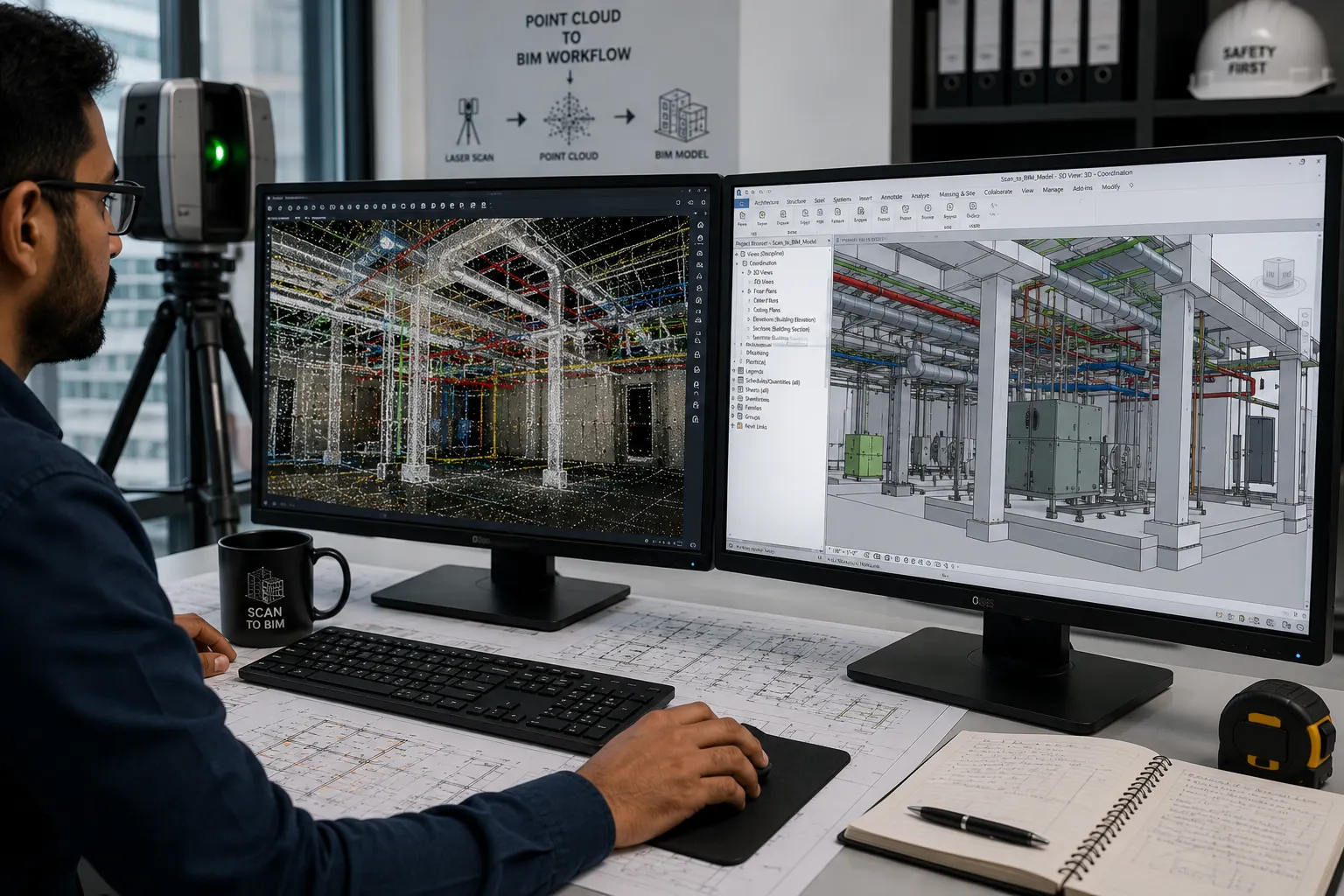
Task: Click the ViewCube in the 3D view
Action: tap(1278, 273)
